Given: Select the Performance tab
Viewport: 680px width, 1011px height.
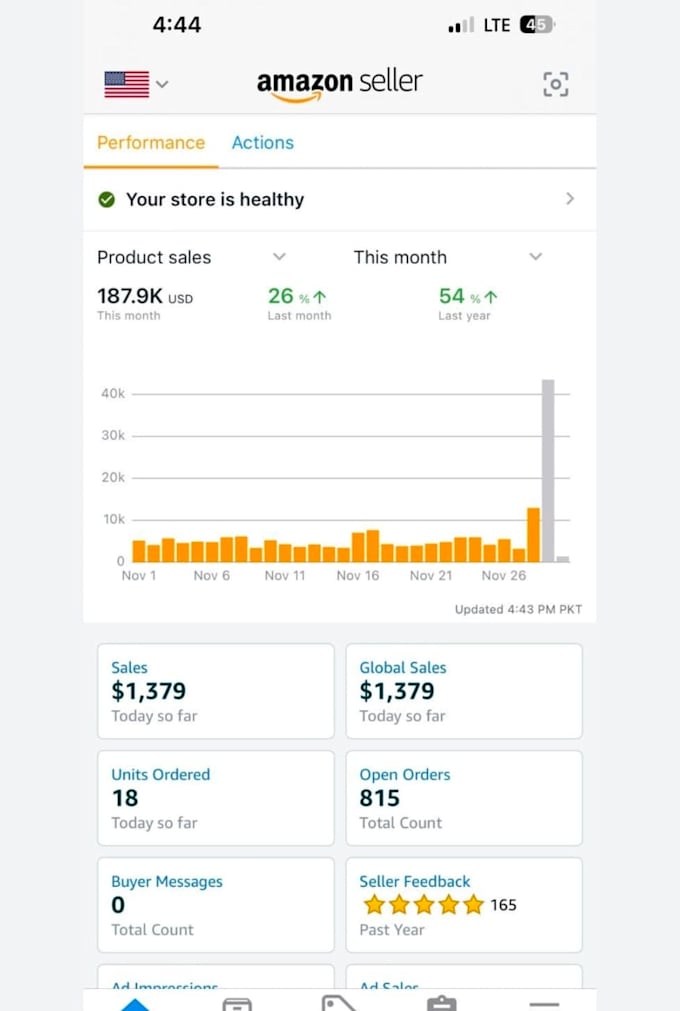Looking at the screenshot, I should click(151, 142).
